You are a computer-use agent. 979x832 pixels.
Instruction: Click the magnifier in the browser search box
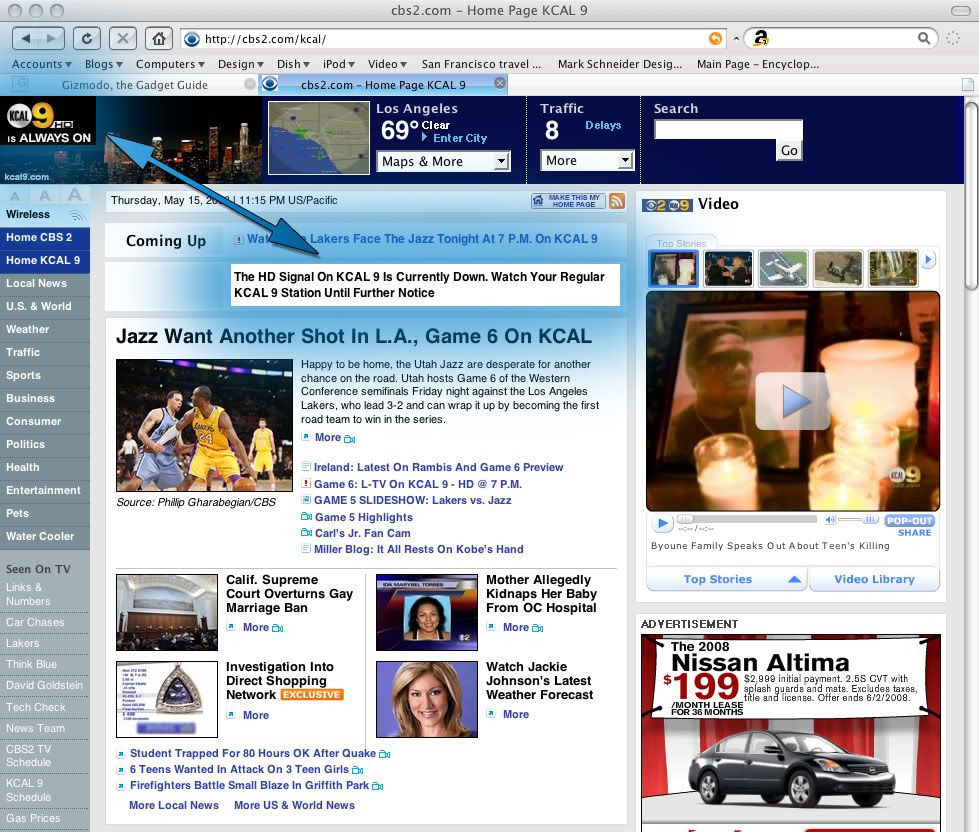pyautogui.click(x=924, y=39)
